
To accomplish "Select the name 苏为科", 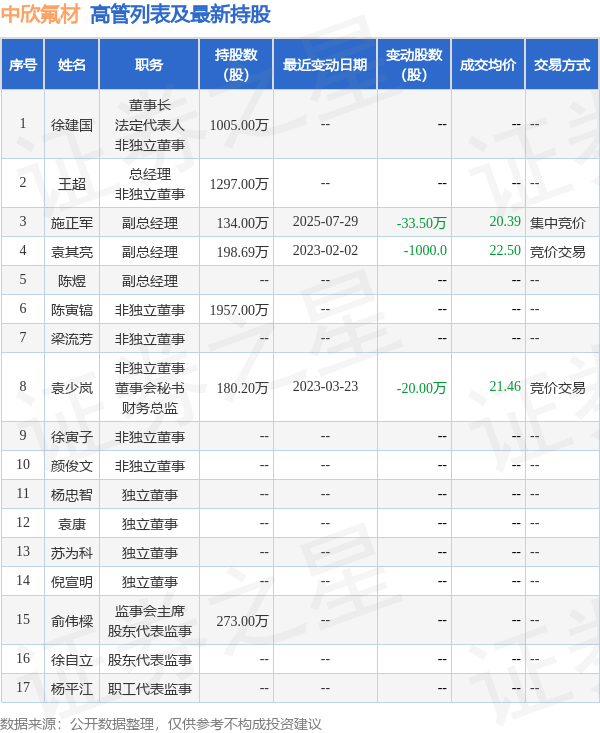I will point(72,553).
